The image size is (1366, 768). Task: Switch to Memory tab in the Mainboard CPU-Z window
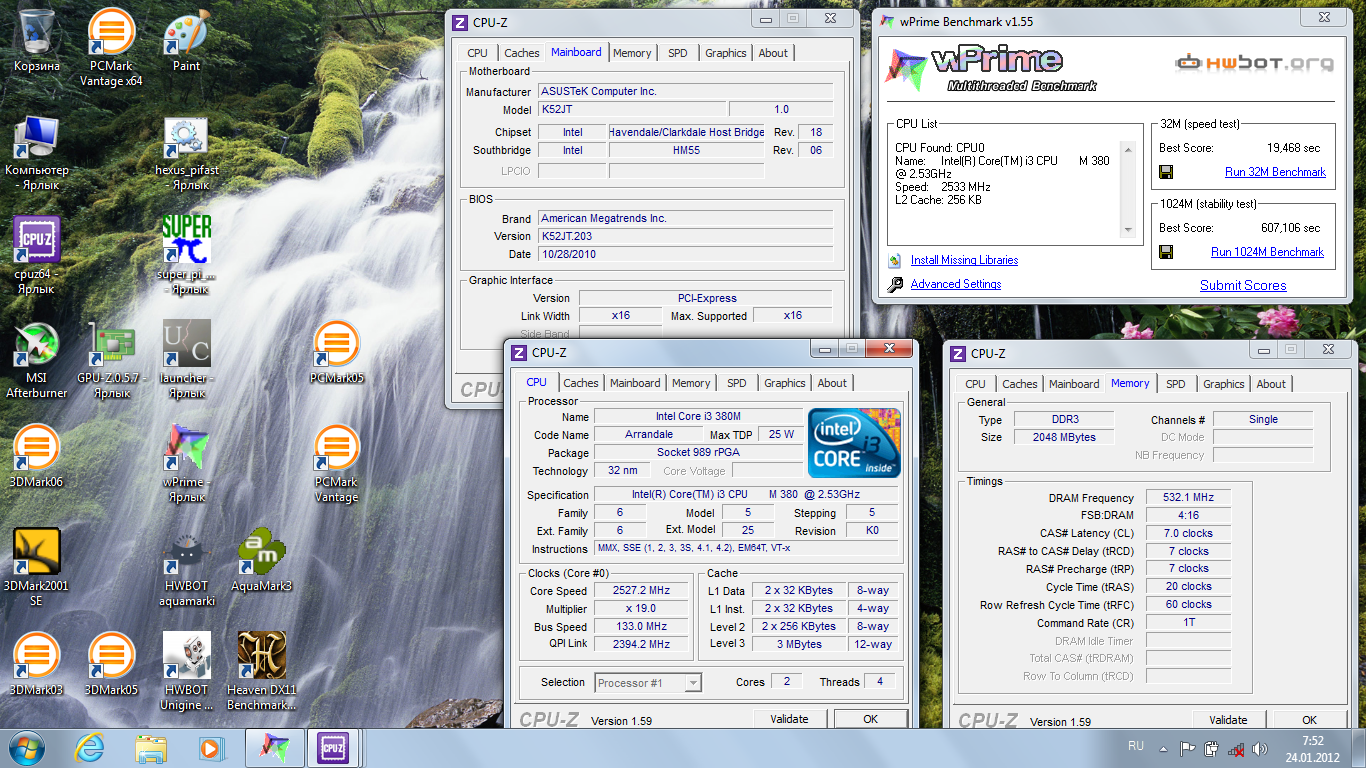click(632, 53)
